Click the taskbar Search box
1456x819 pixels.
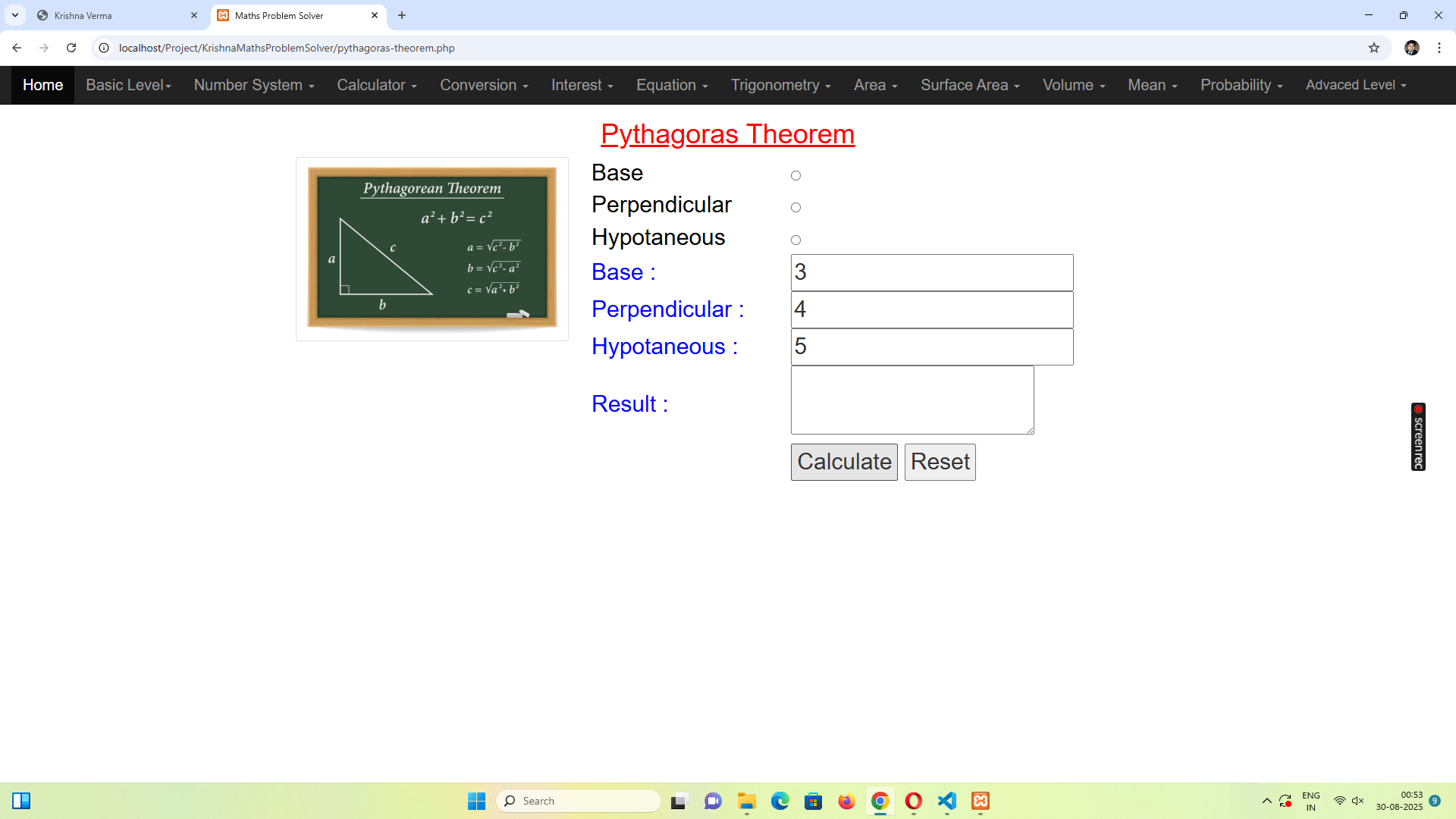click(579, 801)
